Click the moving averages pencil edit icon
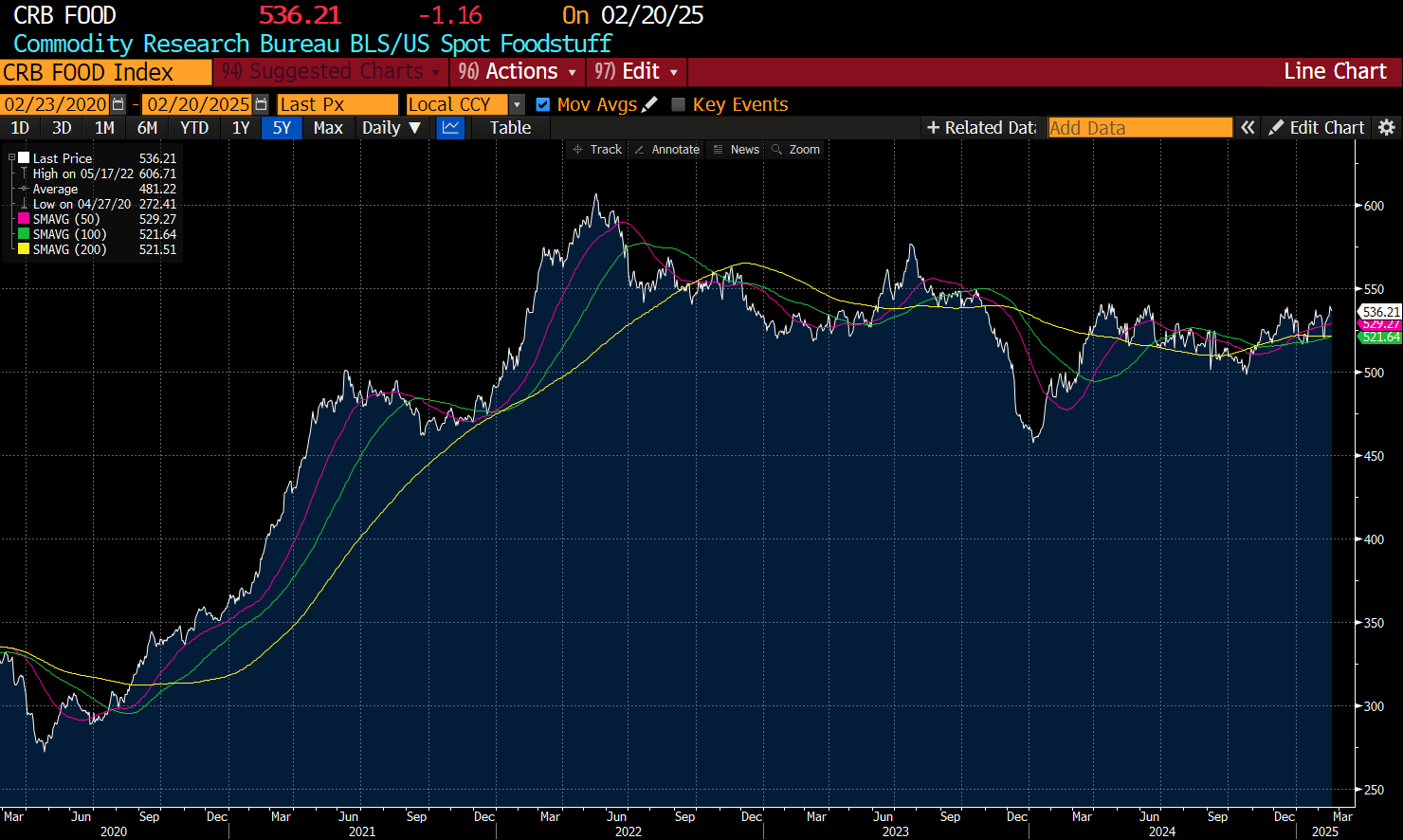Screen dimensions: 1403x840 point(649,104)
